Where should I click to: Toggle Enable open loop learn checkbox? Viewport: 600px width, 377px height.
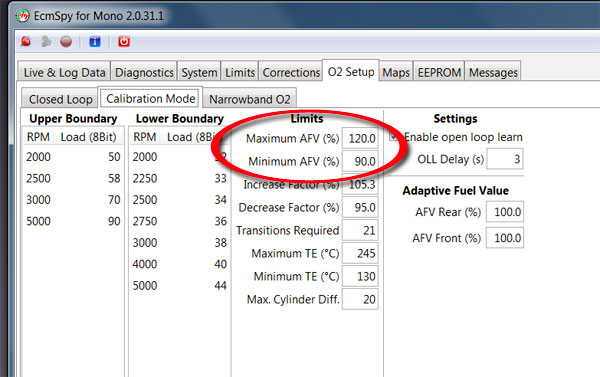(394, 136)
